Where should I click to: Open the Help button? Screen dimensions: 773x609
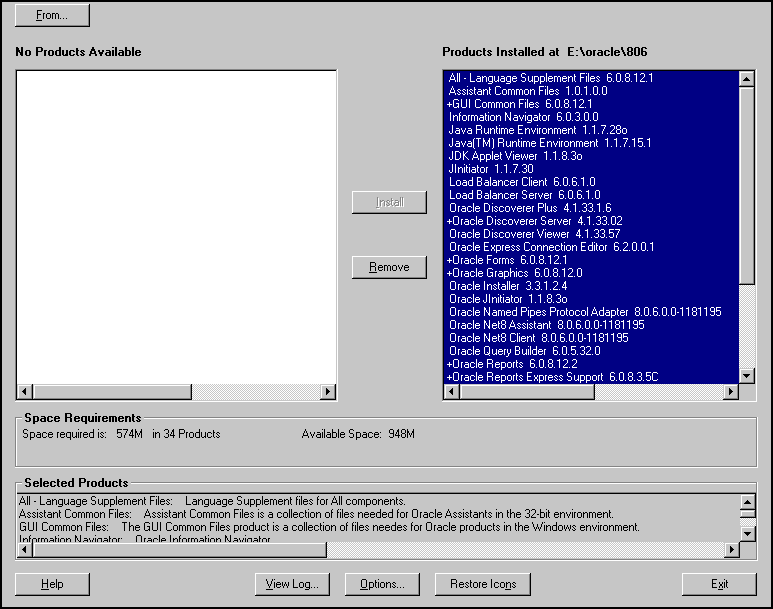(x=52, y=584)
